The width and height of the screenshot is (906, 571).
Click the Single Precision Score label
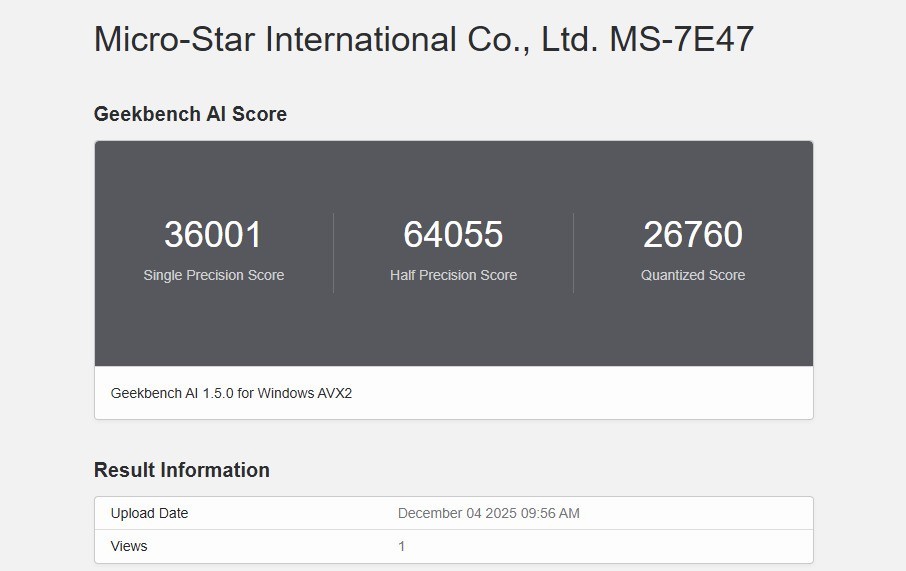tap(213, 275)
